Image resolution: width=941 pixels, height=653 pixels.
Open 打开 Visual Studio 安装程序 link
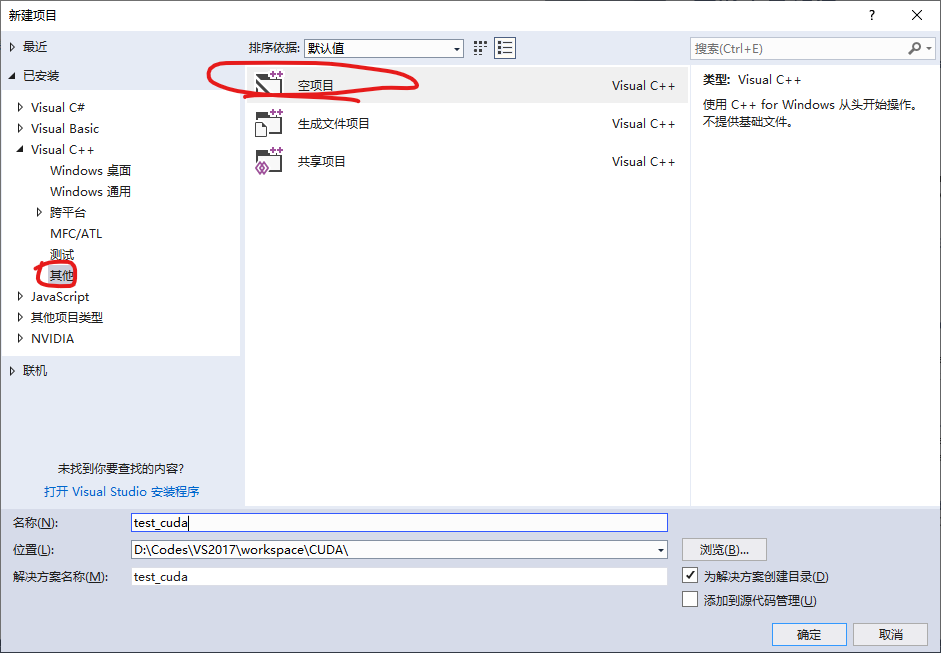point(122,492)
